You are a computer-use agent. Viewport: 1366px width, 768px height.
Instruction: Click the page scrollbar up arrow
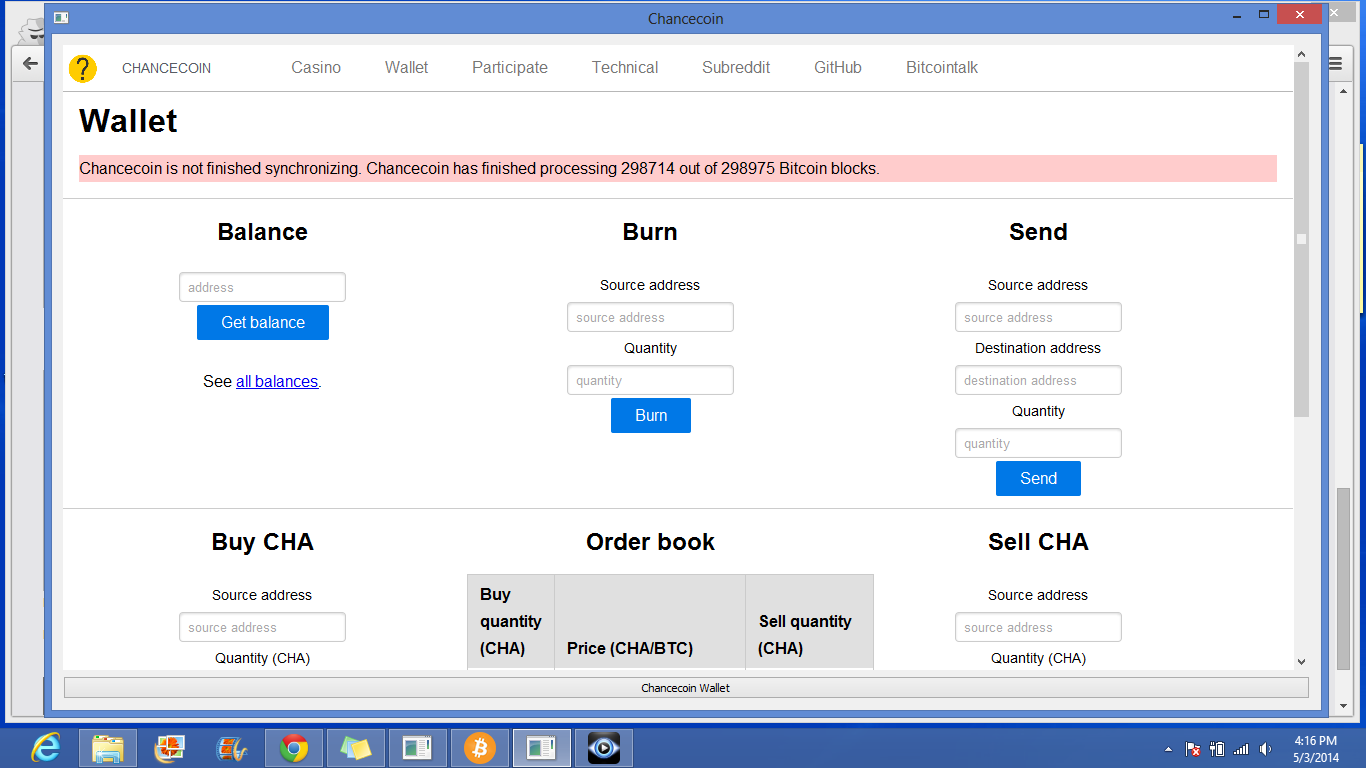point(1301,54)
